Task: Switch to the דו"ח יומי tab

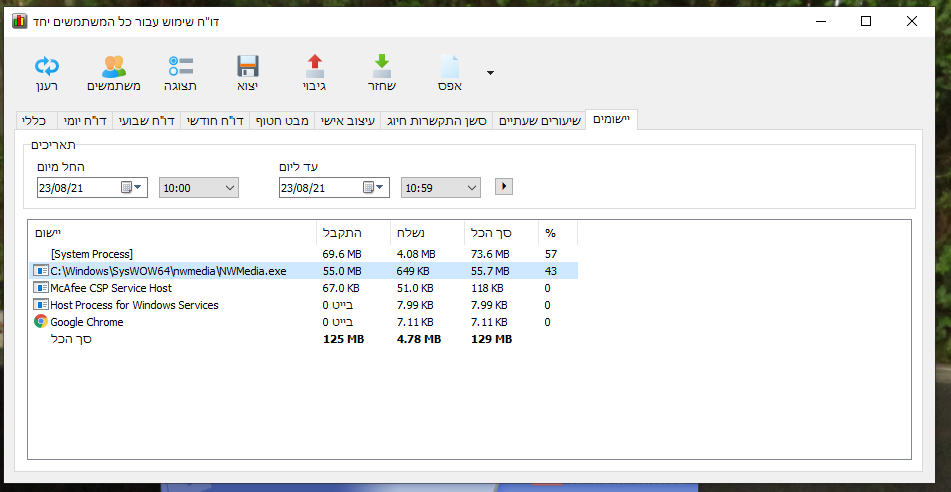Action: point(84,121)
